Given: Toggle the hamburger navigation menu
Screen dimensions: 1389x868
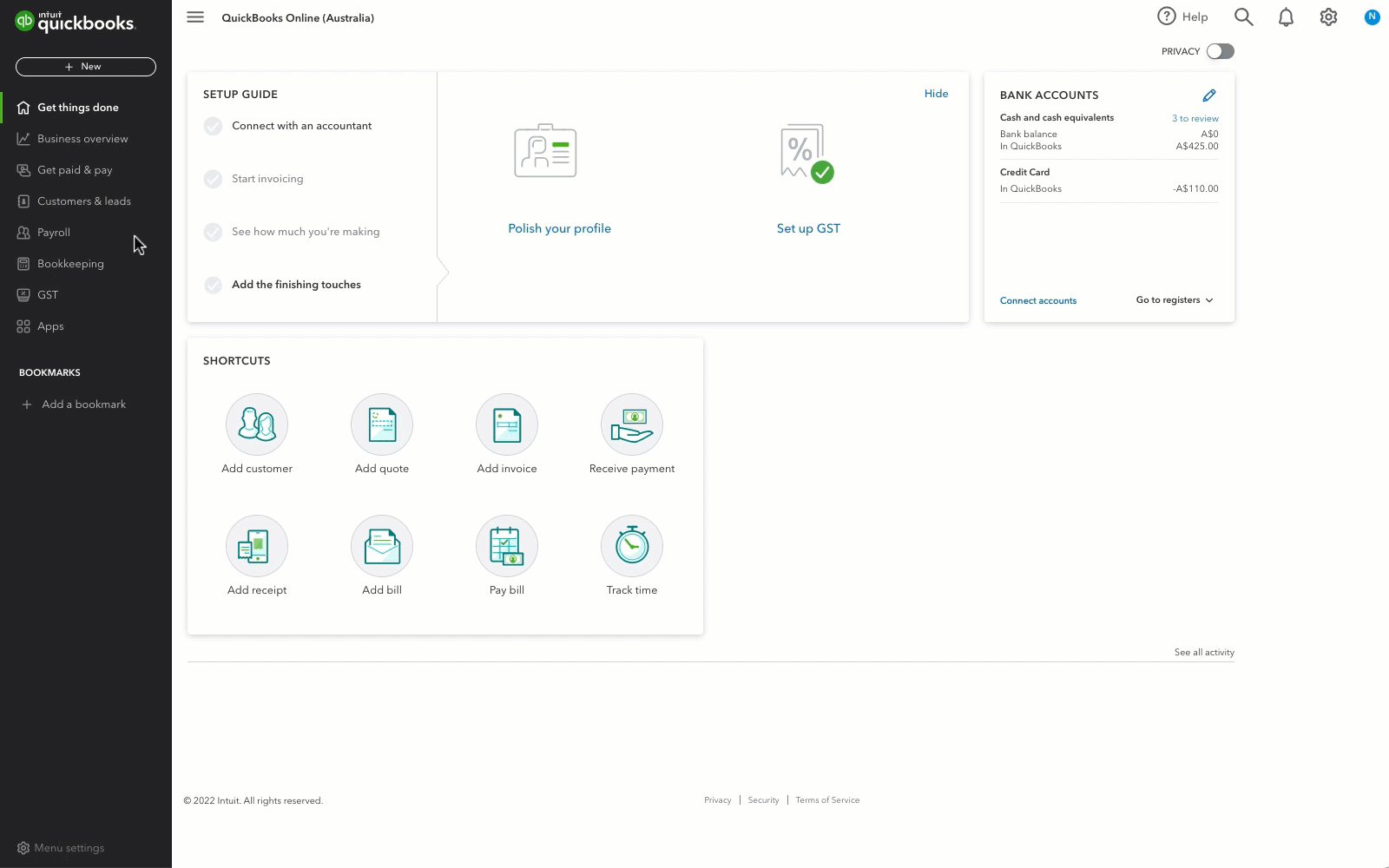Looking at the screenshot, I should coord(195,17).
